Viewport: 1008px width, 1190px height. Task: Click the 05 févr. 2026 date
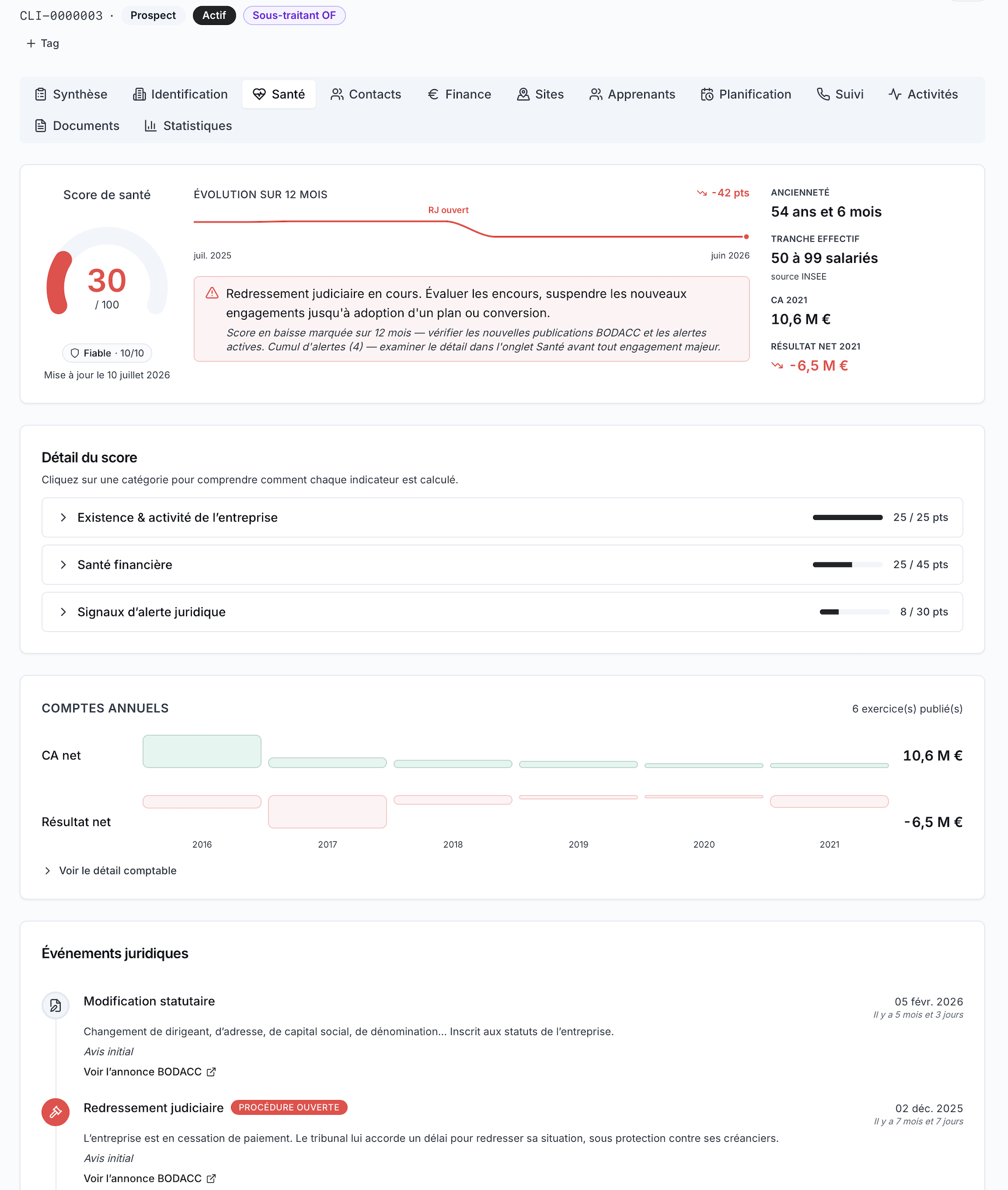point(928,1001)
